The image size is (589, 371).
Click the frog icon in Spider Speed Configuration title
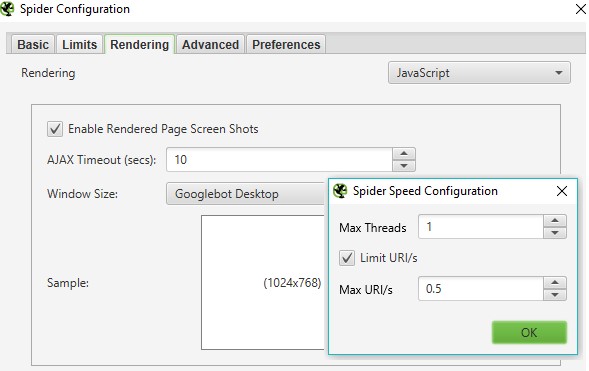[340, 191]
